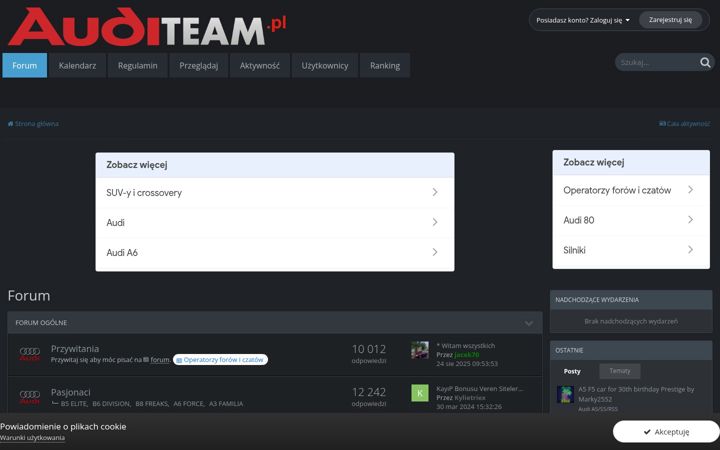Open the Regulamin tab
The image size is (720, 450).
138,65
